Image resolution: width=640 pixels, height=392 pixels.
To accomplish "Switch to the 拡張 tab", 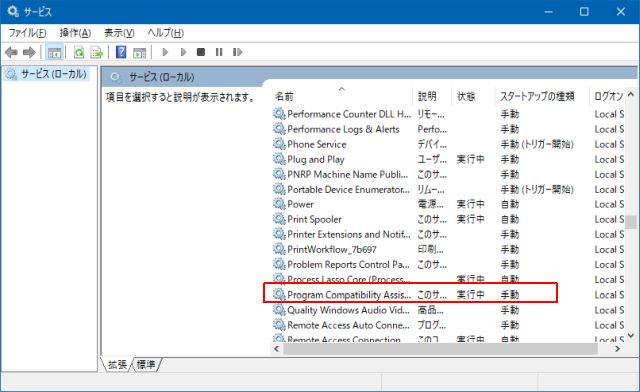I will pyautogui.click(x=118, y=364).
